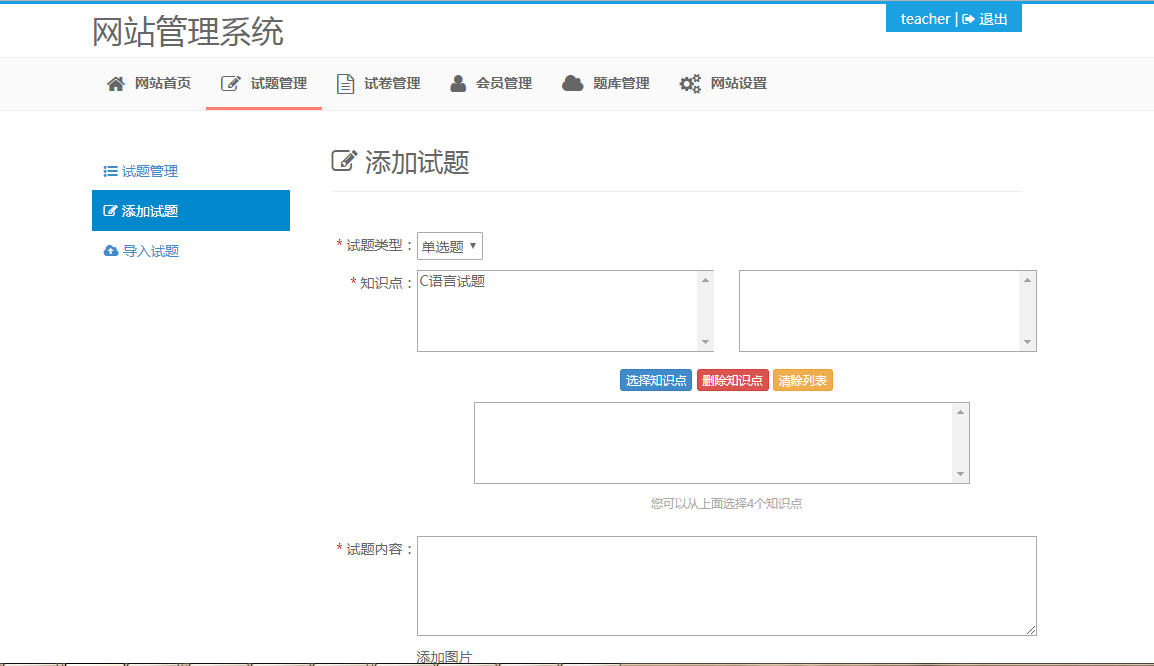Image resolution: width=1154 pixels, height=666 pixels.
Task: Click the empty list box right of 知识点 list
Action: [x=888, y=311]
